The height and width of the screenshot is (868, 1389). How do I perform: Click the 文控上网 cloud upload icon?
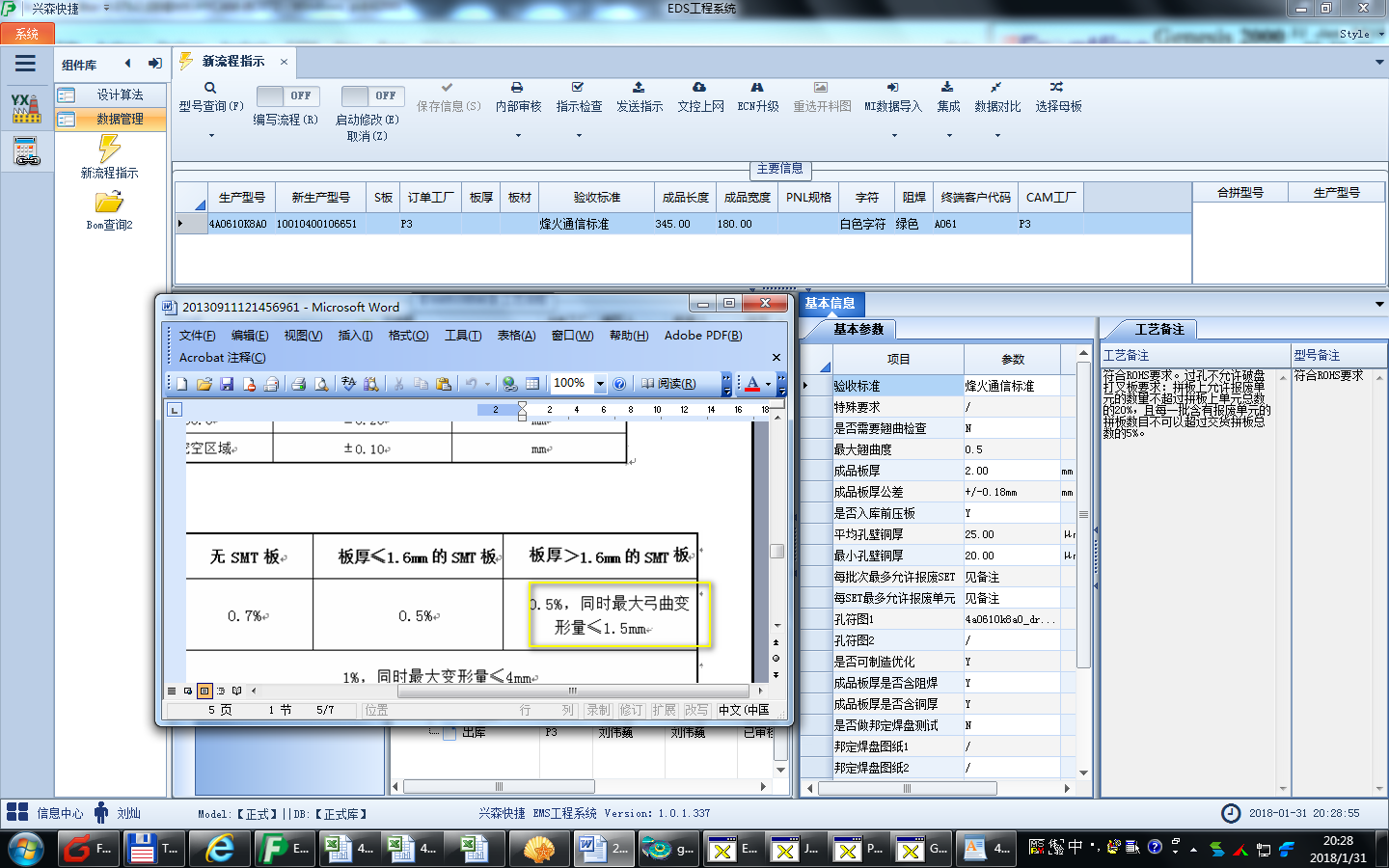[x=699, y=87]
